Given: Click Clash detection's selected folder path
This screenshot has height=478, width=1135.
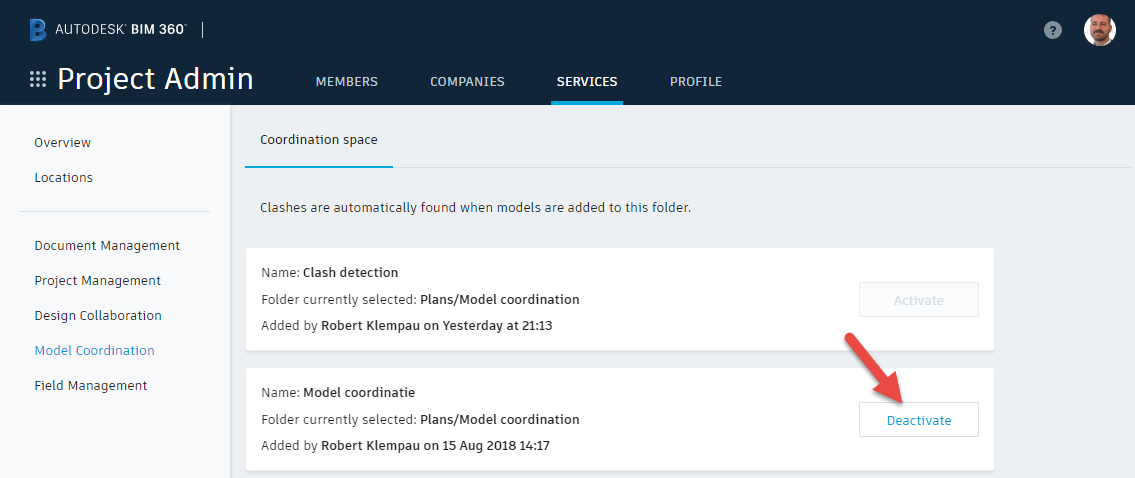Looking at the screenshot, I should tap(499, 299).
